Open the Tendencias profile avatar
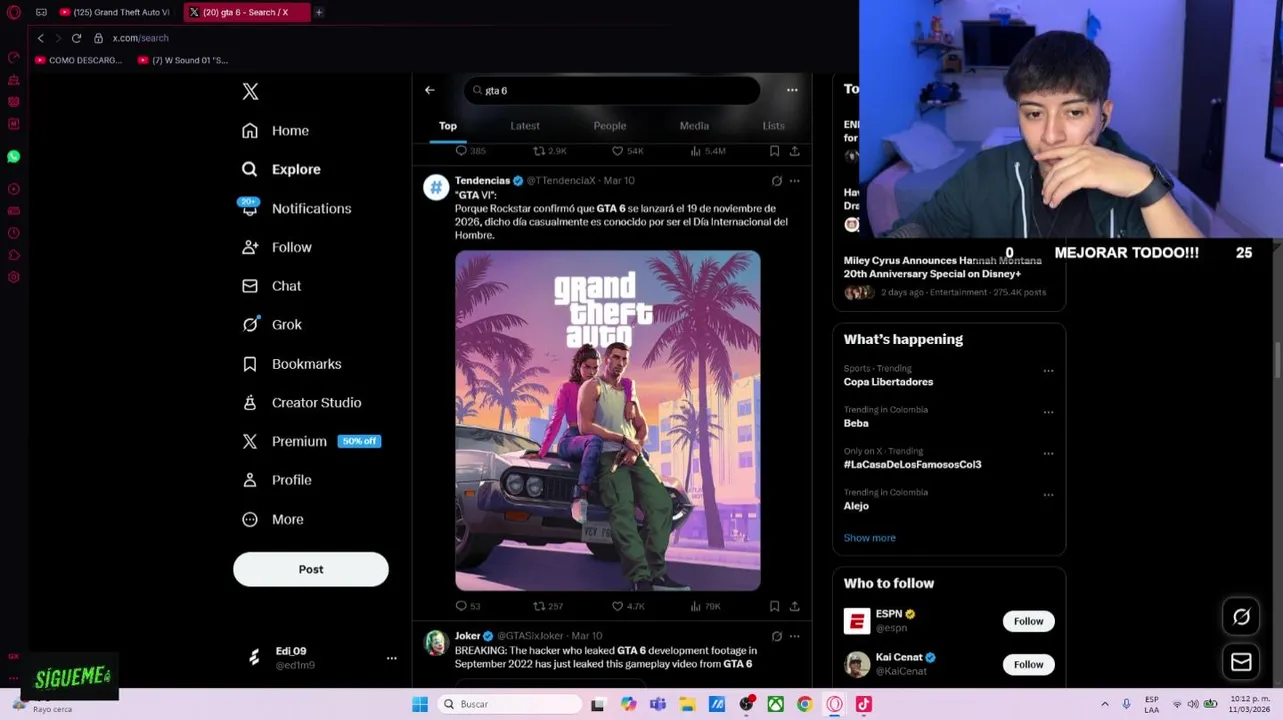1283x720 pixels. point(436,187)
